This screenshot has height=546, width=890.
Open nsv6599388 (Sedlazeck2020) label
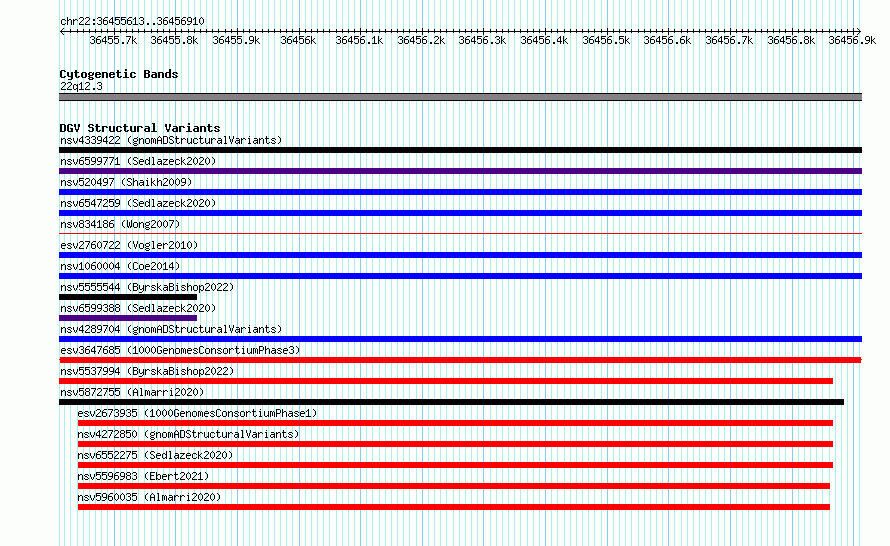pos(138,308)
